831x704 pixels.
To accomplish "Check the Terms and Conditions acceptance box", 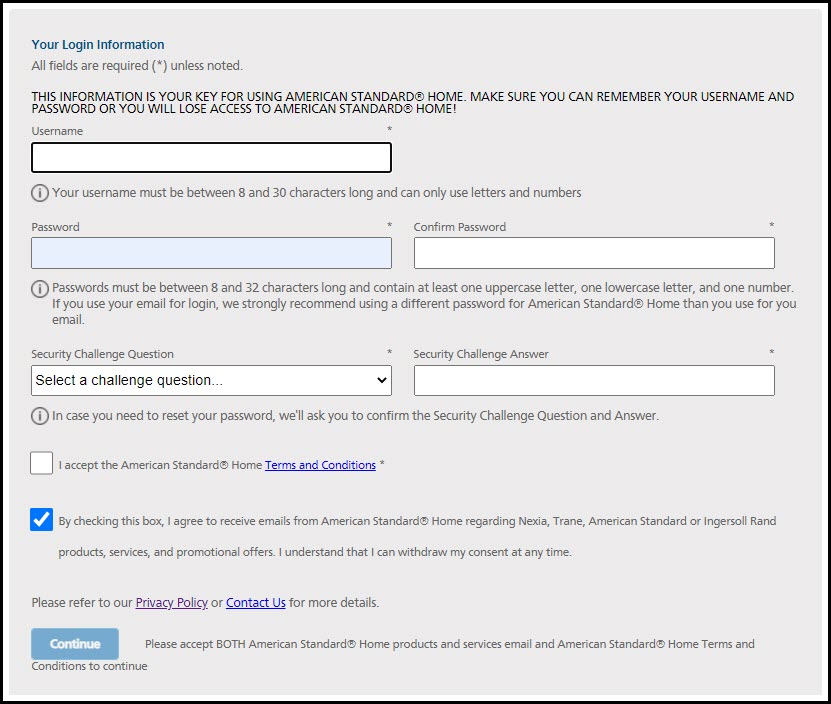I will [x=41, y=463].
